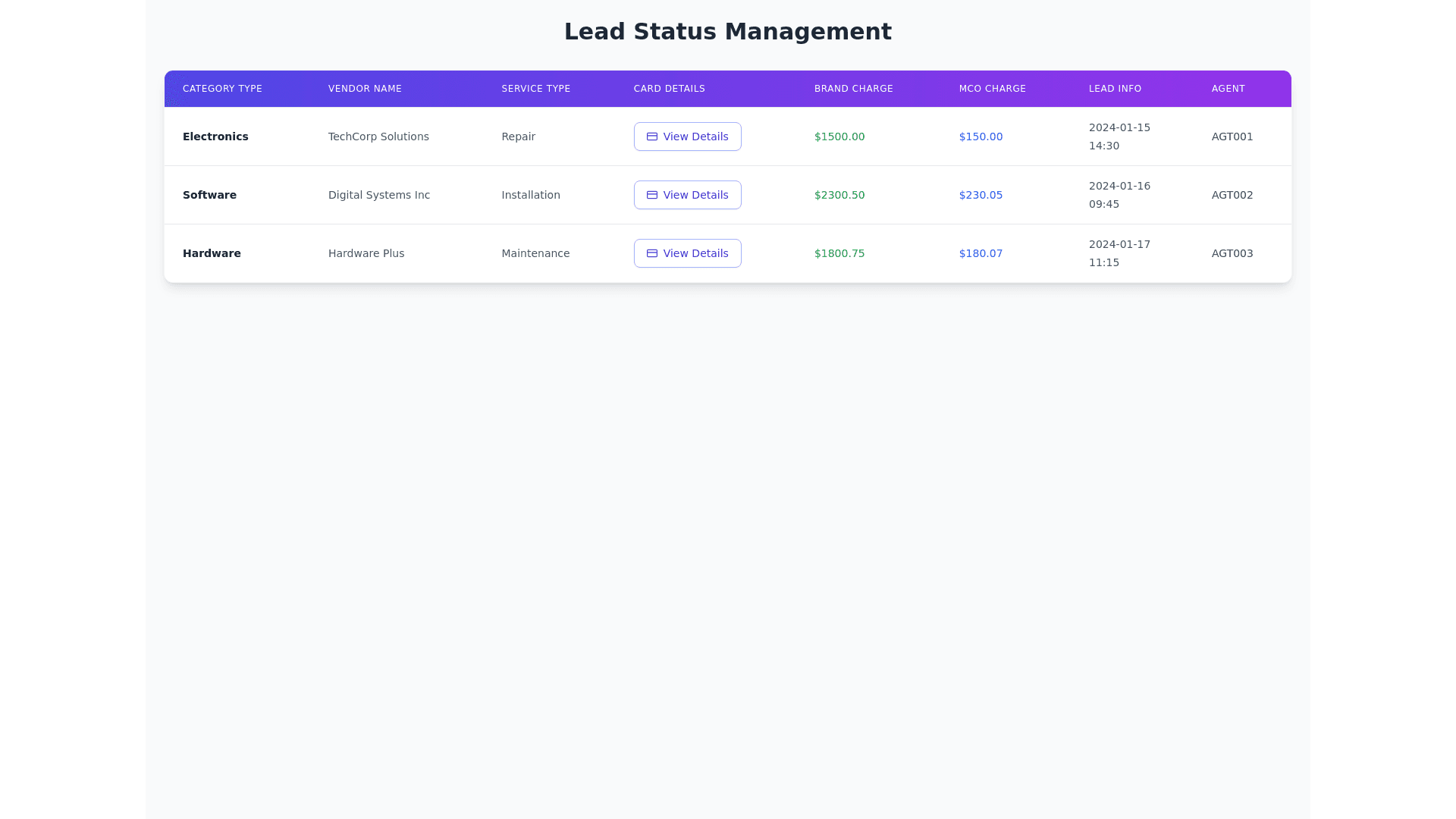Click agent ID AGT001

coord(1232,136)
